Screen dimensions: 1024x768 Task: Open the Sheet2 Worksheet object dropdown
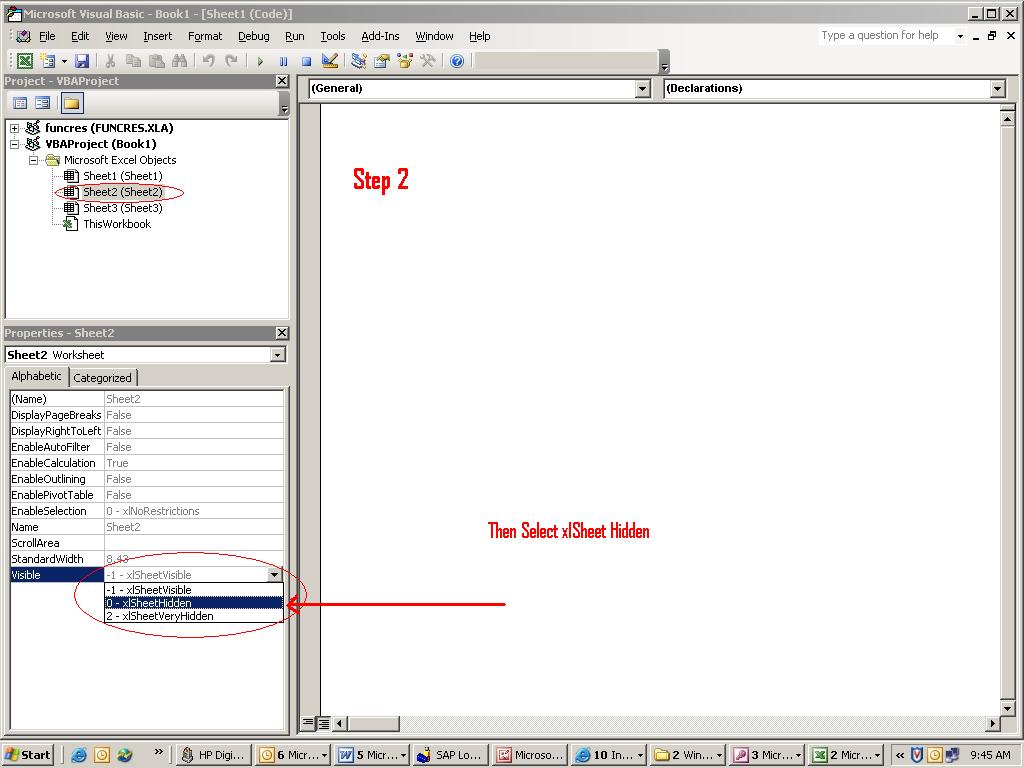click(x=278, y=355)
